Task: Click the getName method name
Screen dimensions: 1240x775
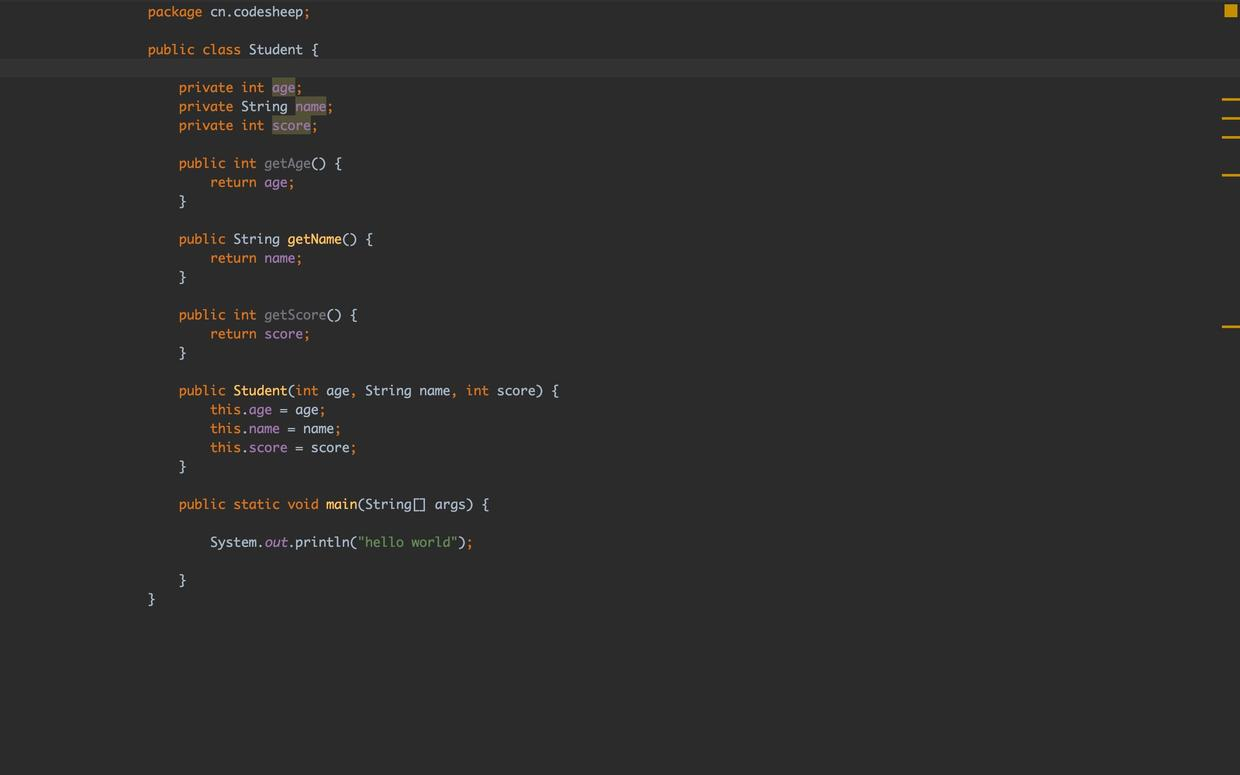Action: pos(314,239)
